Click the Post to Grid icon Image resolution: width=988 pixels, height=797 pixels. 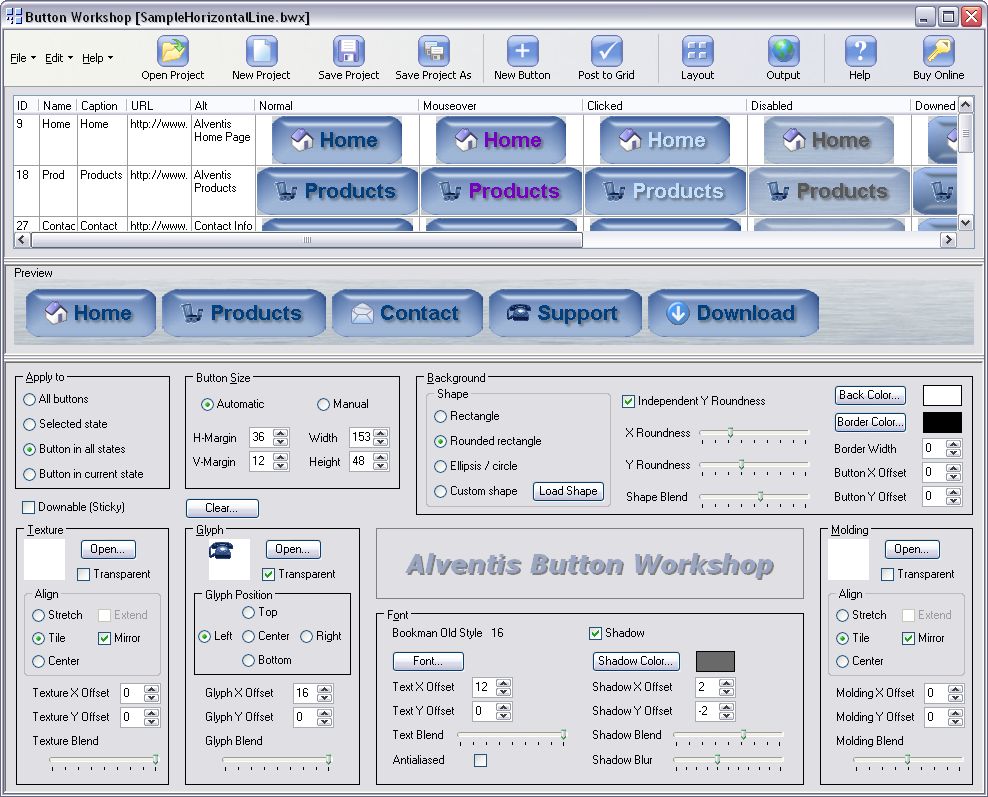click(x=606, y=51)
